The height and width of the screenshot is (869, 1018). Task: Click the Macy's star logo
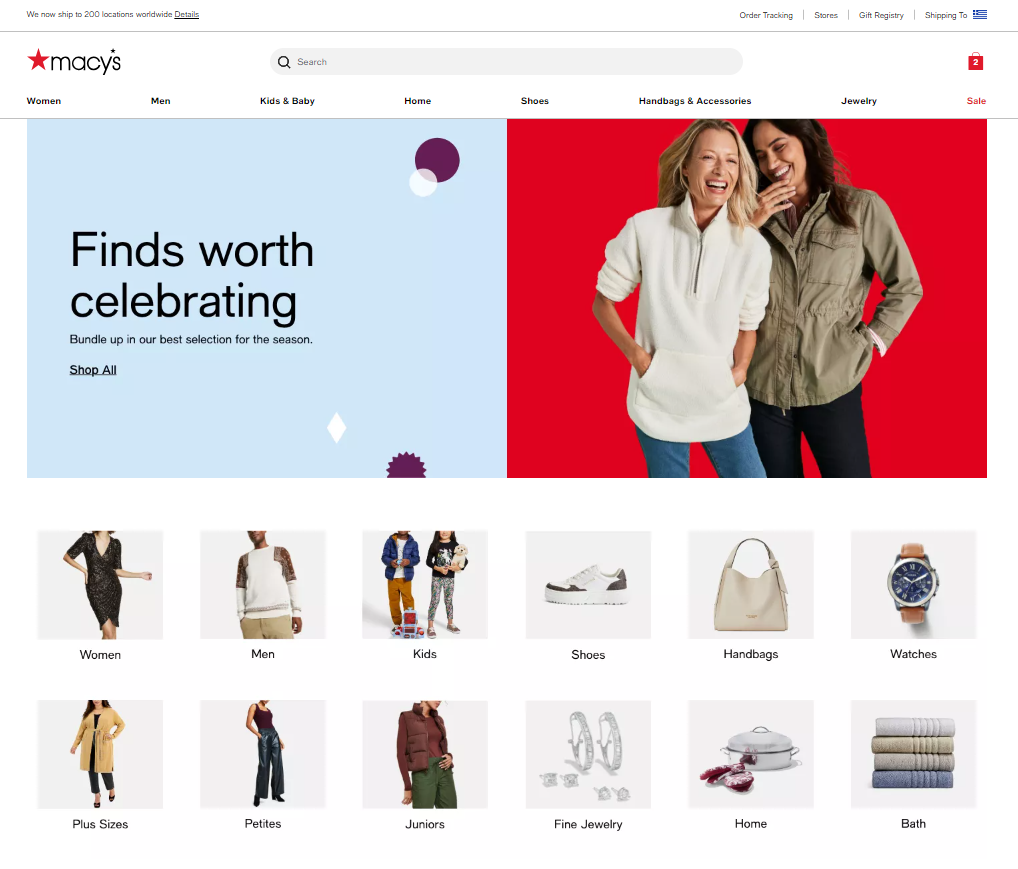[x=73, y=61]
